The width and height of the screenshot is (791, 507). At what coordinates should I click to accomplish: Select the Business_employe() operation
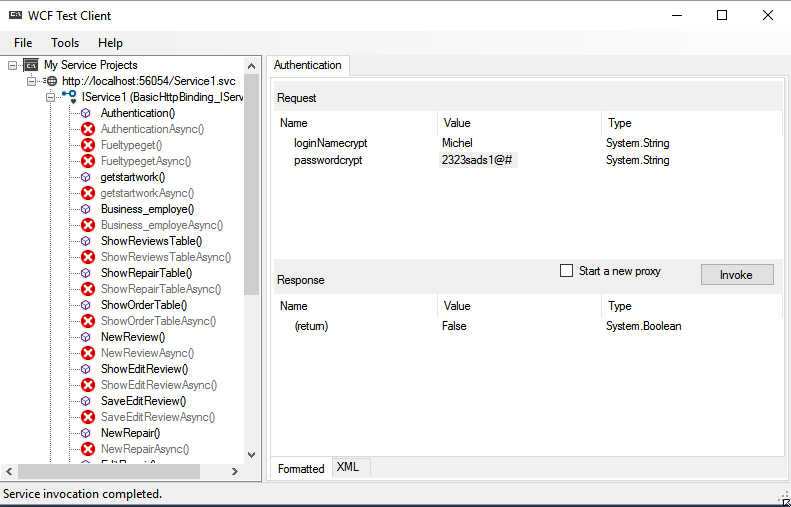(x=147, y=209)
